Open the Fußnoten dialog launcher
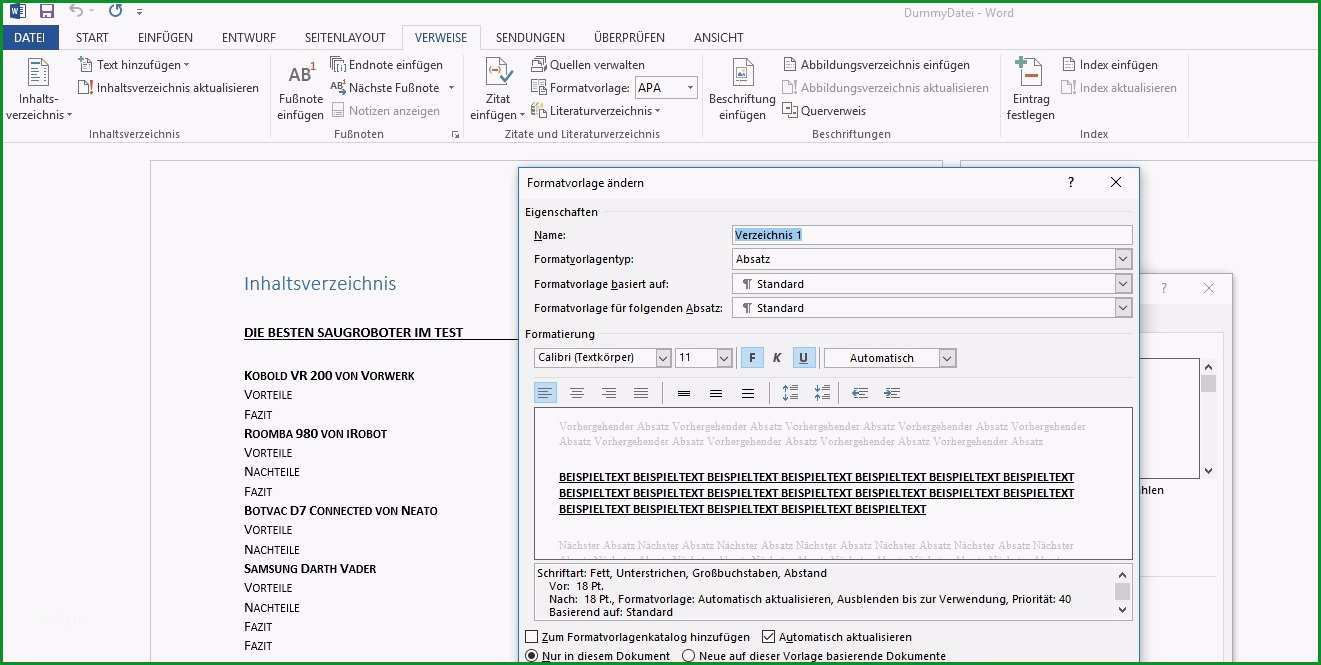Viewport: 1321px width, 665px height. tap(455, 134)
